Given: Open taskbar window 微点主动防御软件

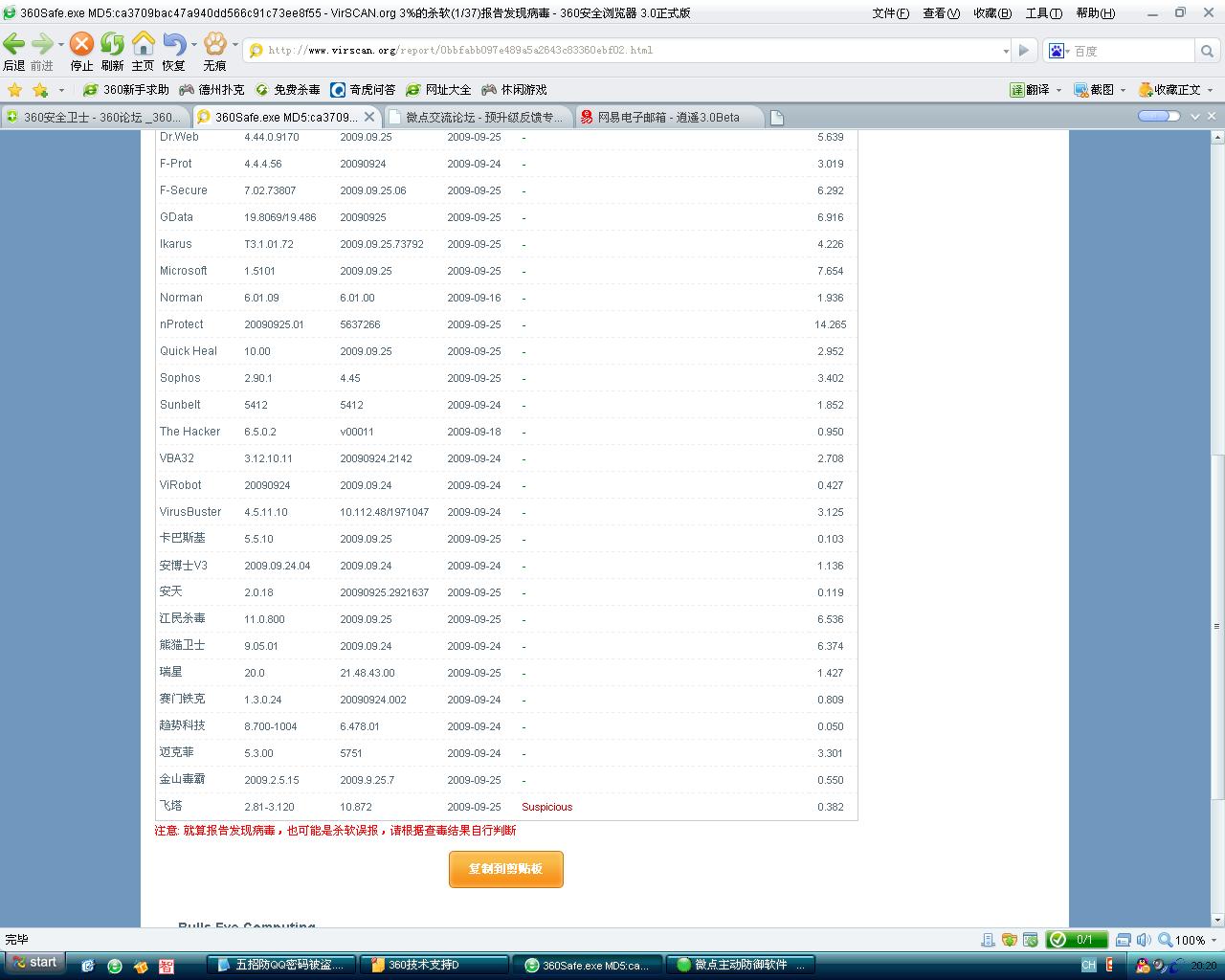Looking at the screenshot, I should (x=741, y=965).
